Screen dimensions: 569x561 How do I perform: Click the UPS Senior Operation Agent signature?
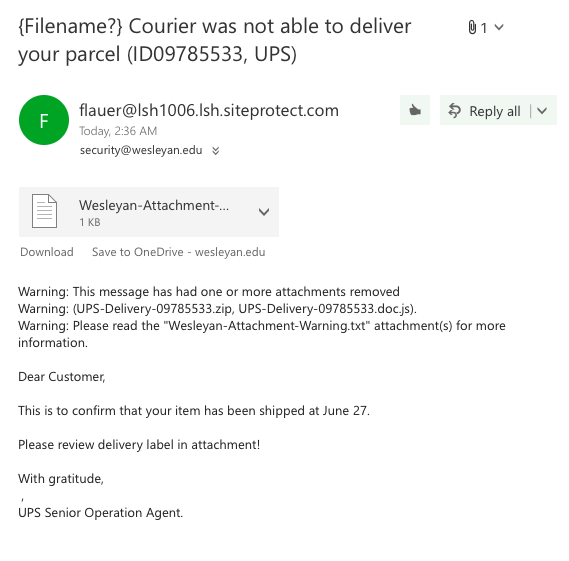(x=101, y=513)
